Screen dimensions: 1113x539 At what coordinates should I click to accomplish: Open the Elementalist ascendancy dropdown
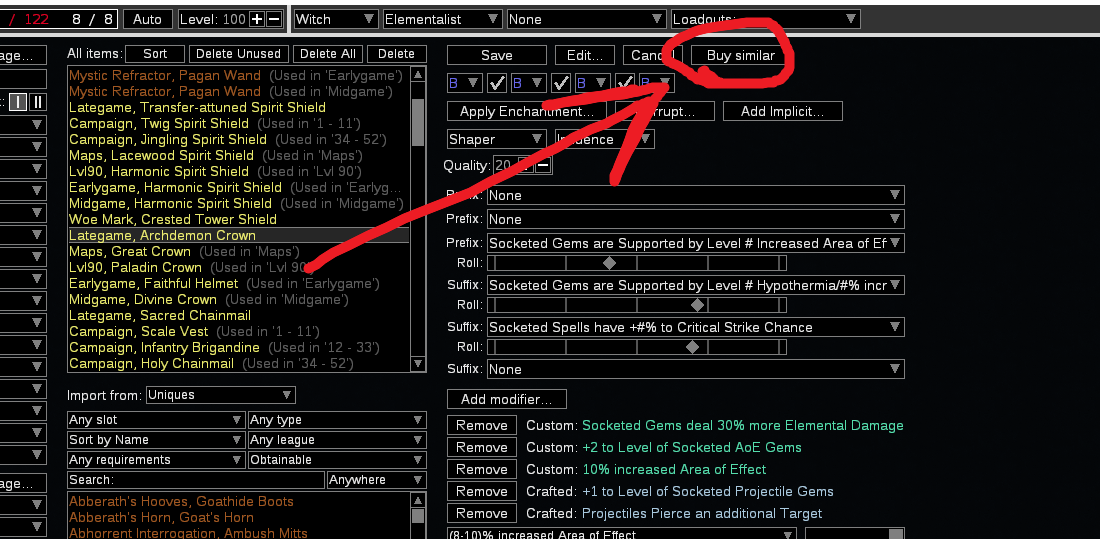(442, 19)
